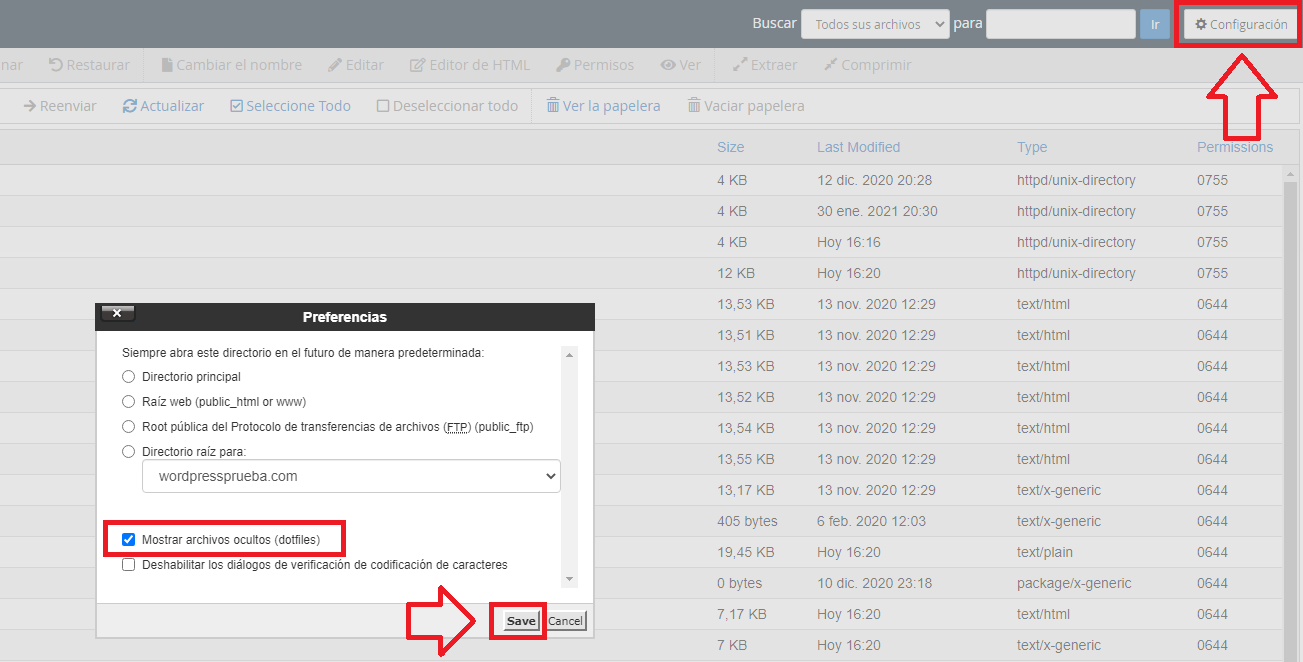Click the Ver eye icon
Screen dimensions: 1303x662
[668, 65]
